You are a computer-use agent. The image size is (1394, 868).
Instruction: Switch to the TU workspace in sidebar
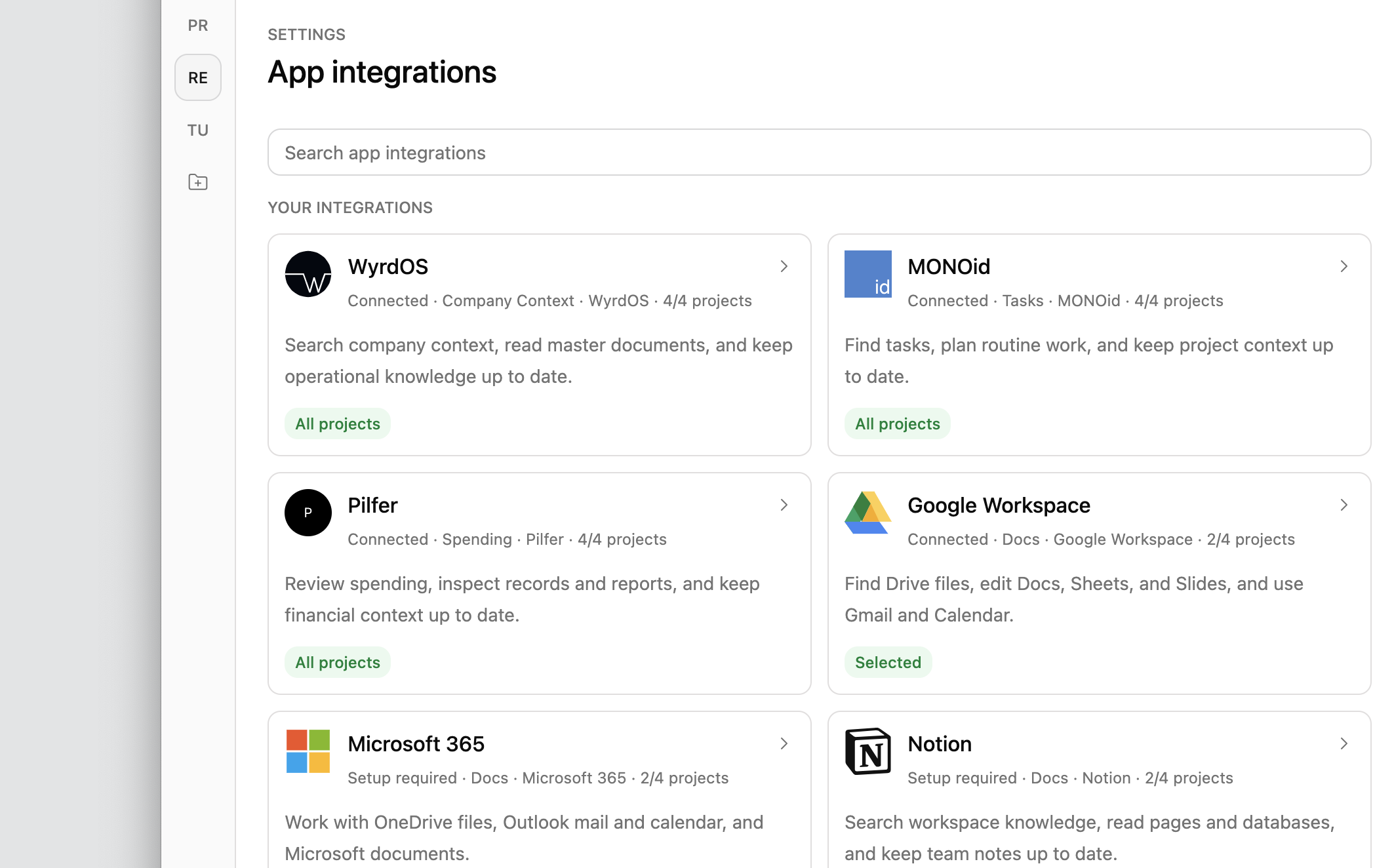point(198,130)
